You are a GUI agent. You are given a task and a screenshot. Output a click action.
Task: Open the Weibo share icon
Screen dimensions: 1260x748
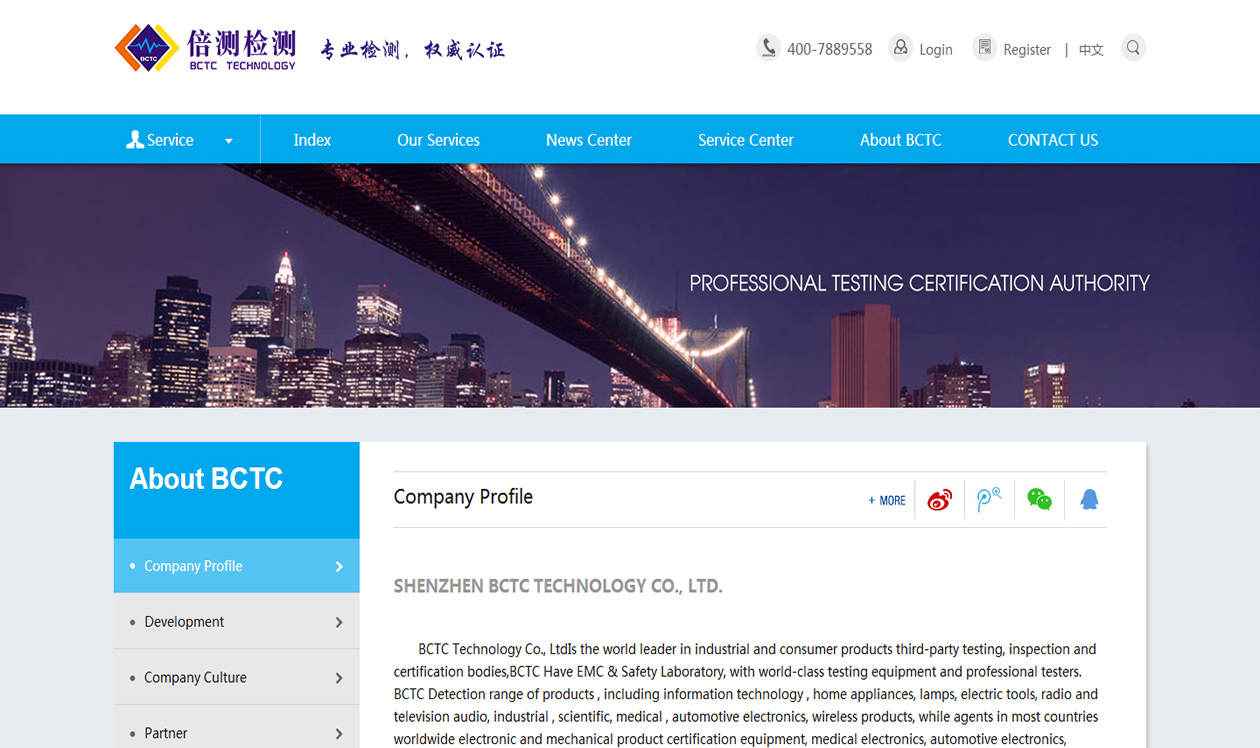pos(940,500)
